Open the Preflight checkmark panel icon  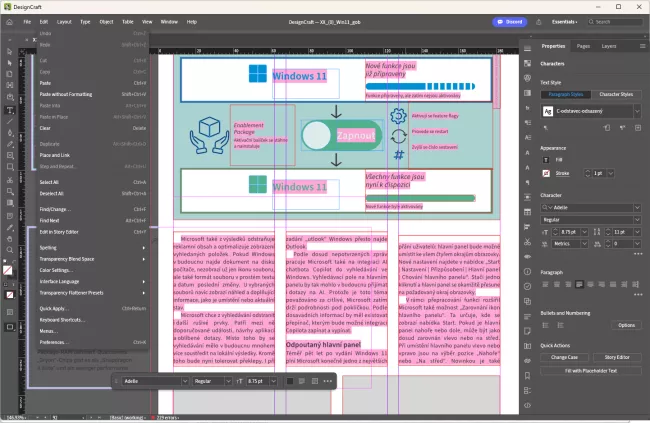pyautogui.click(x=527, y=286)
